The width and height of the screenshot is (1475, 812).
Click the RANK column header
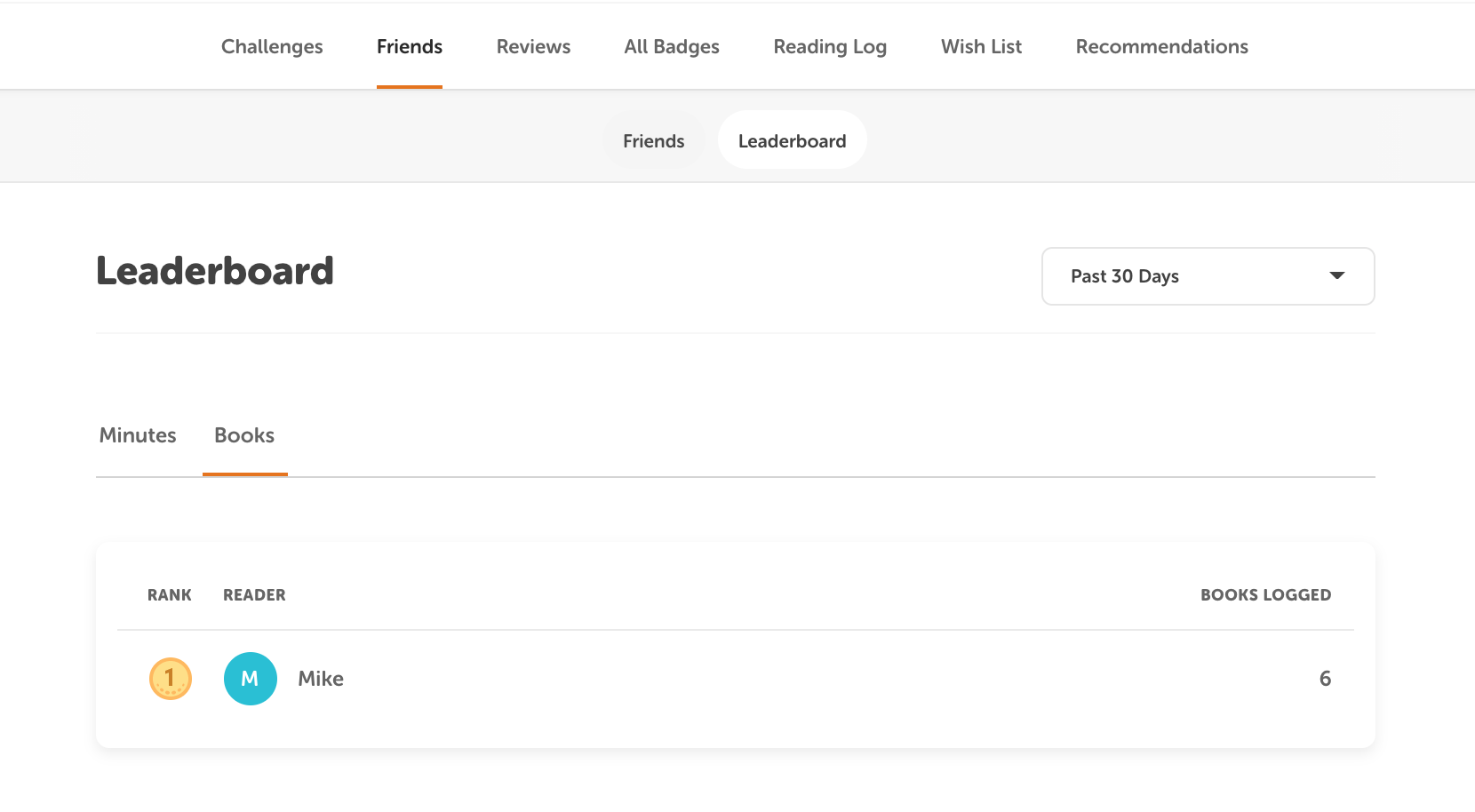click(170, 595)
